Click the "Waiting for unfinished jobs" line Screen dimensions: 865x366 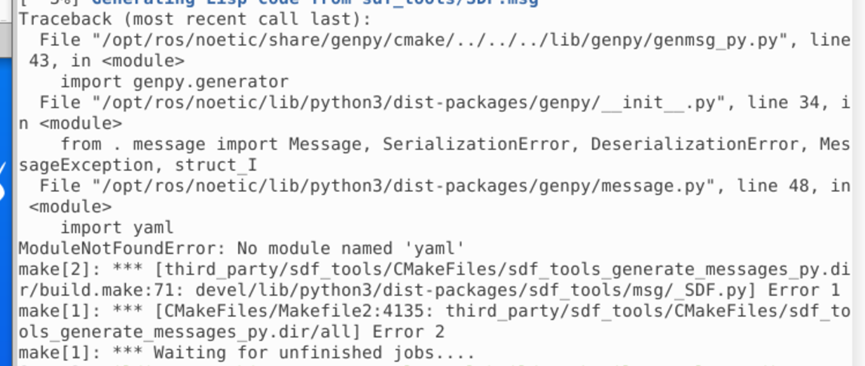247,352
